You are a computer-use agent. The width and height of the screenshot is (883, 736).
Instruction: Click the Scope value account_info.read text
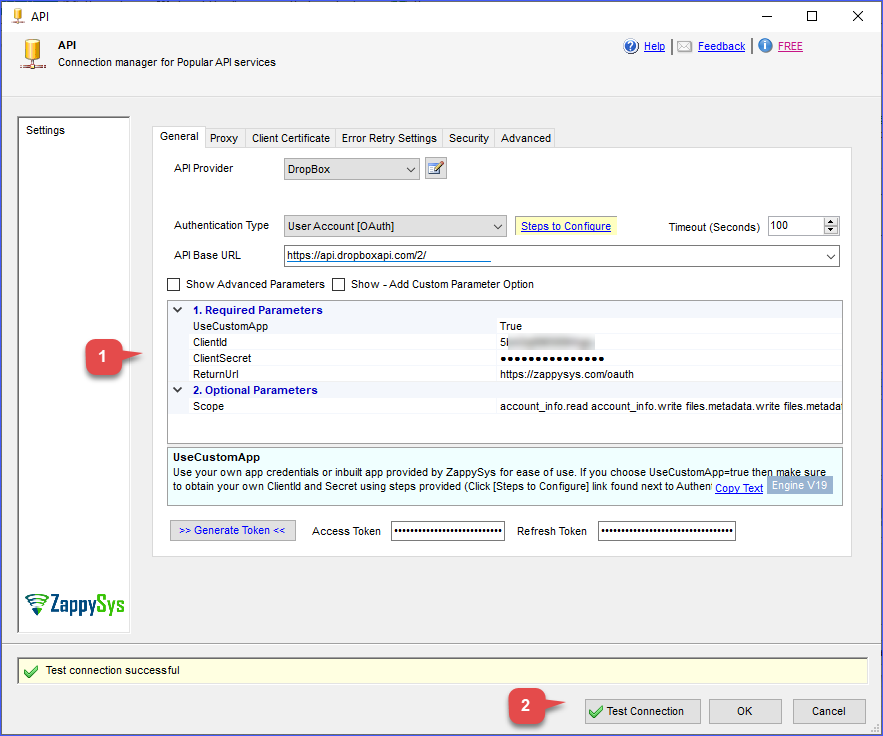[671, 406]
